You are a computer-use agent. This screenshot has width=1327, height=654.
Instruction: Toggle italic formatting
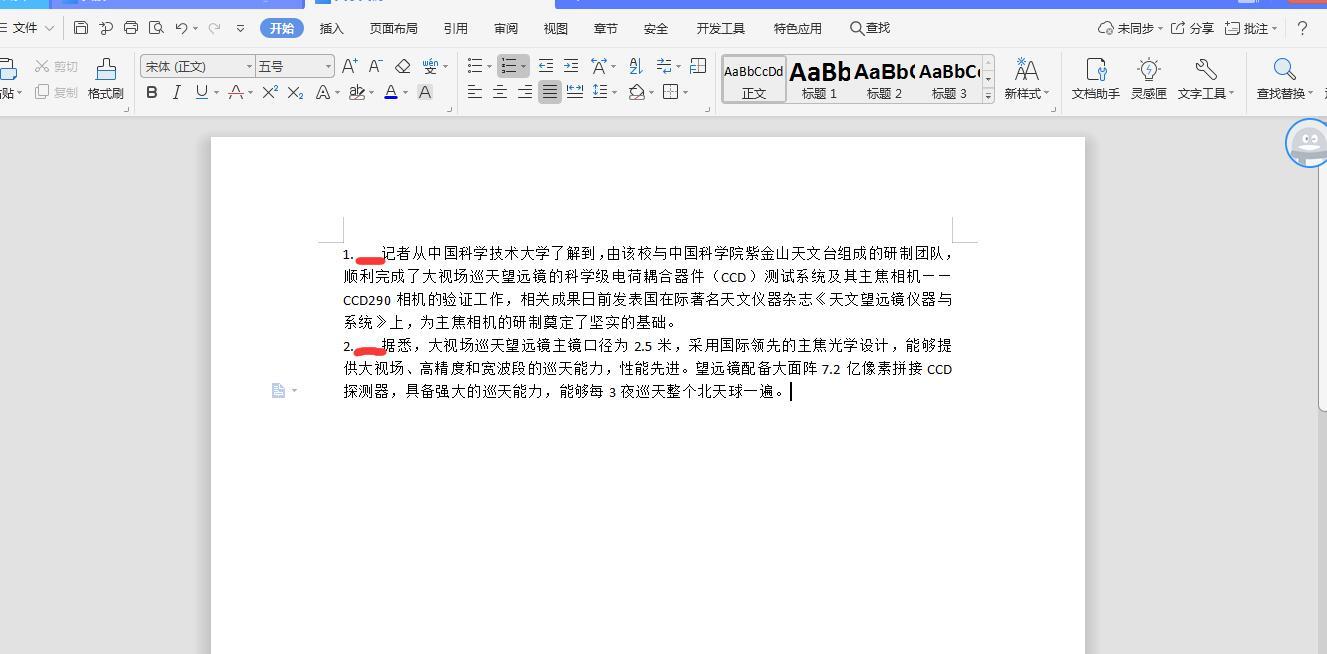177,92
